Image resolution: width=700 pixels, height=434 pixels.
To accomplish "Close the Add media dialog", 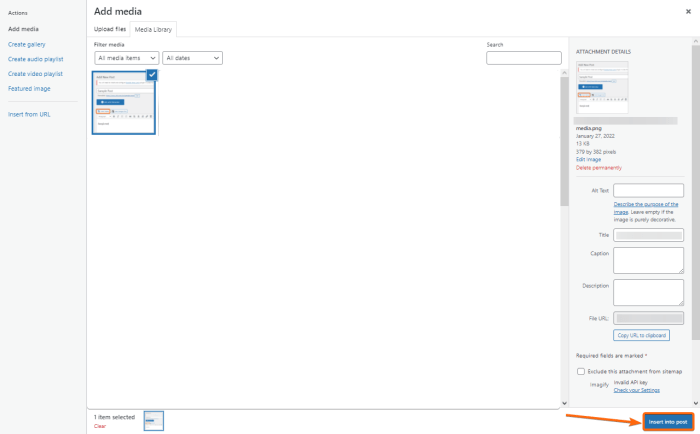I will (x=687, y=11).
